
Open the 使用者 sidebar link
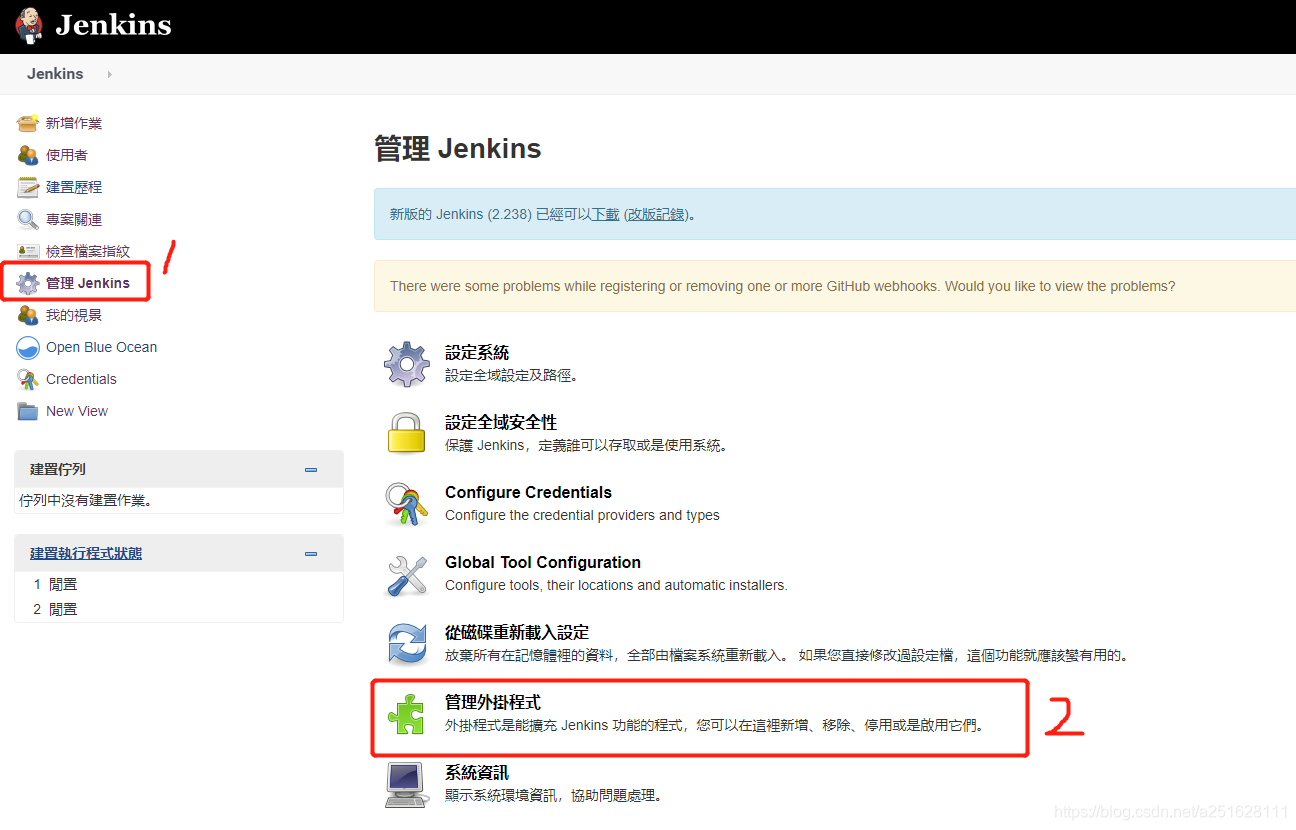pyautogui.click(x=67, y=155)
